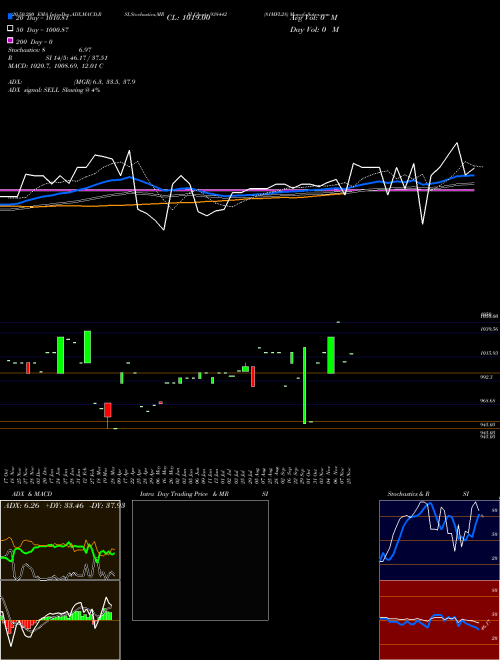This screenshot has height=660, width=500.
Task: Click the large green candle near 06 Nov
Action: click(x=331, y=355)
